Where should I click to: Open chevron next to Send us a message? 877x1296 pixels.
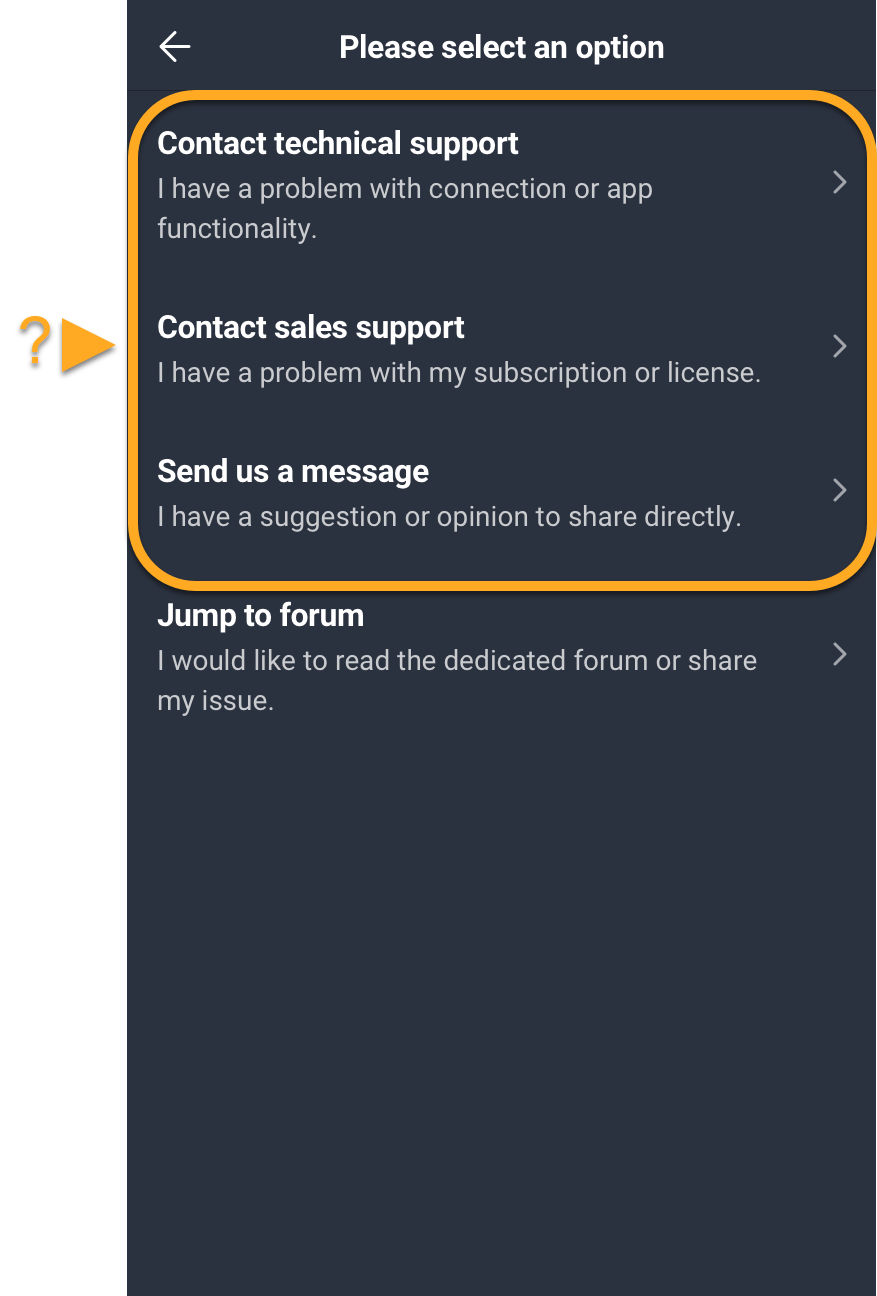pos(840,490)
